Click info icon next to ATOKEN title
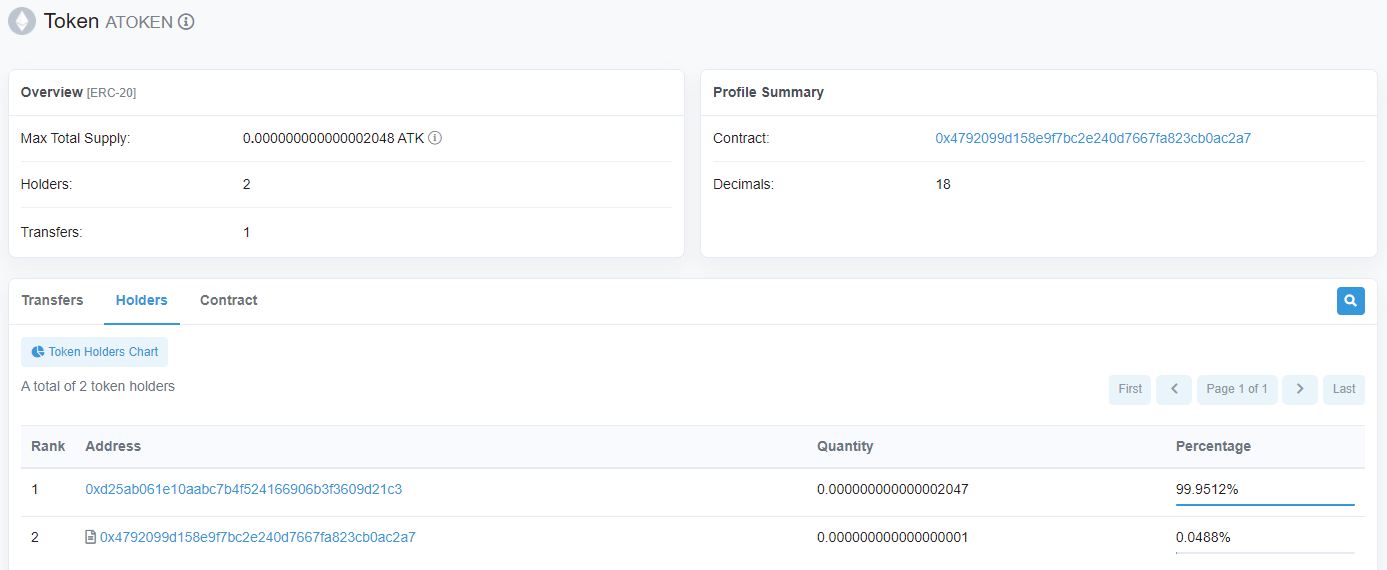Screen dimensions: 1387x570 (x=186, y=22)
